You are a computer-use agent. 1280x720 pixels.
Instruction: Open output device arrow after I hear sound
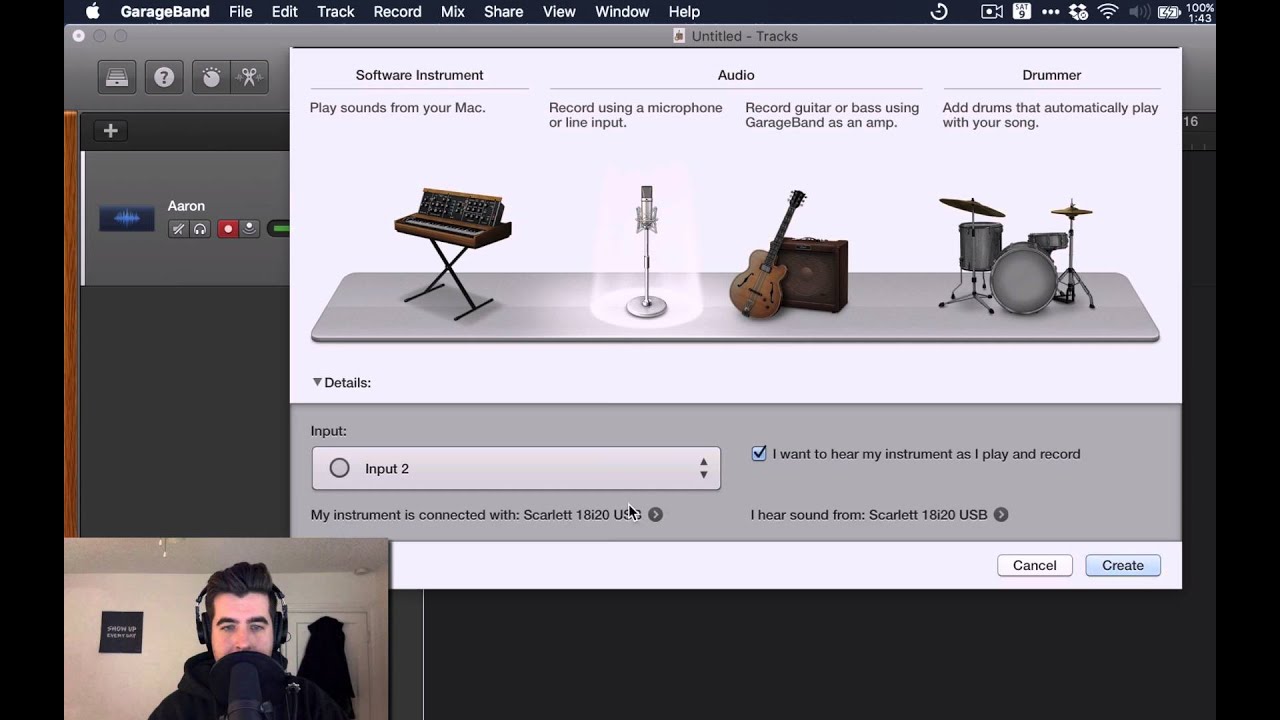[x=1001, y=514]
